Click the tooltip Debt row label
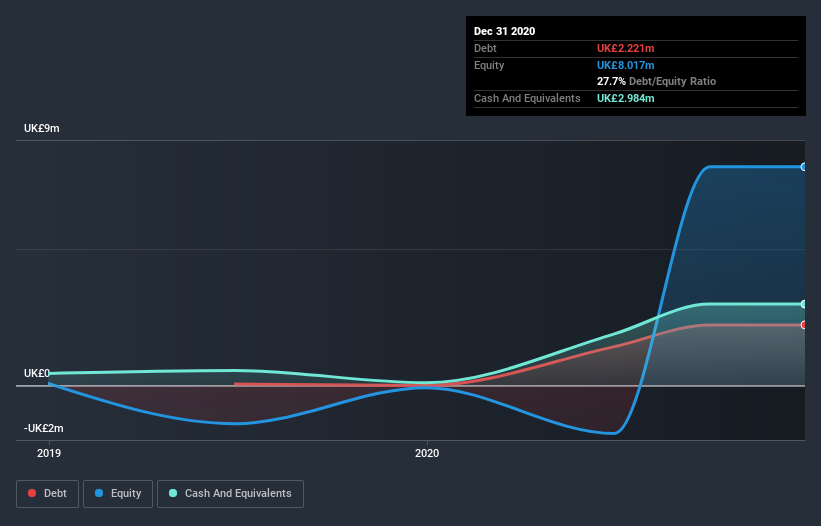The image size is (821, 526). coord(485,48)
